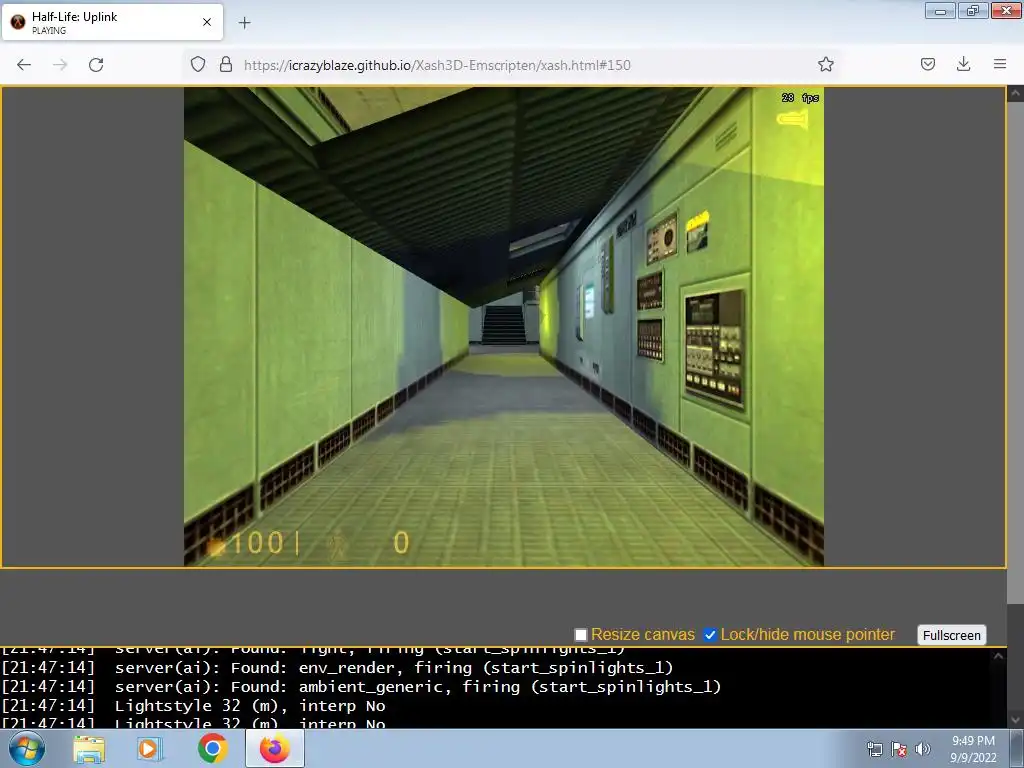Open the network tray icon

874,749
